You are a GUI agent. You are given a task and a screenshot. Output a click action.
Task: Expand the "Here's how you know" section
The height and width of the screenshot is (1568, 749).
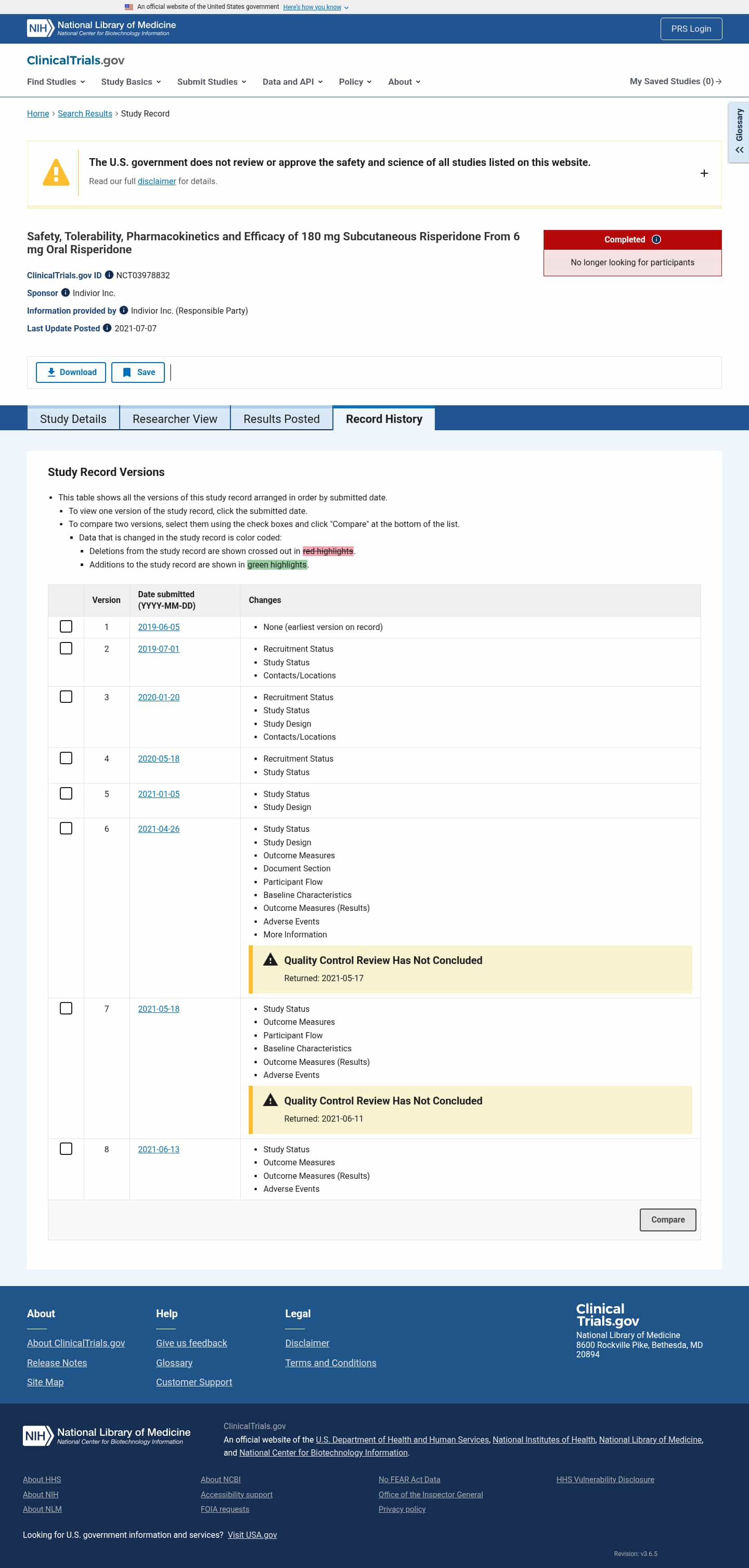pyautogui.click(x=316, y=7)
